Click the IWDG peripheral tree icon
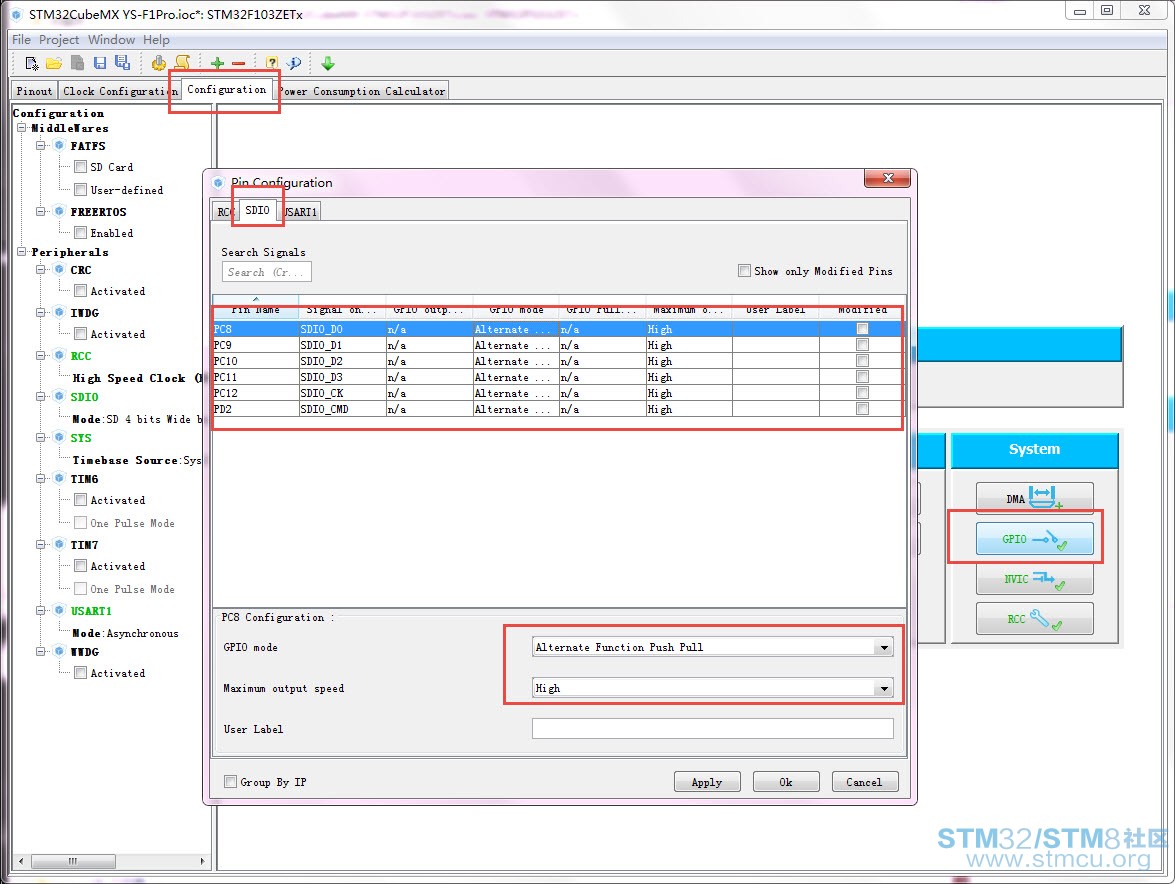 coord(60,312)
